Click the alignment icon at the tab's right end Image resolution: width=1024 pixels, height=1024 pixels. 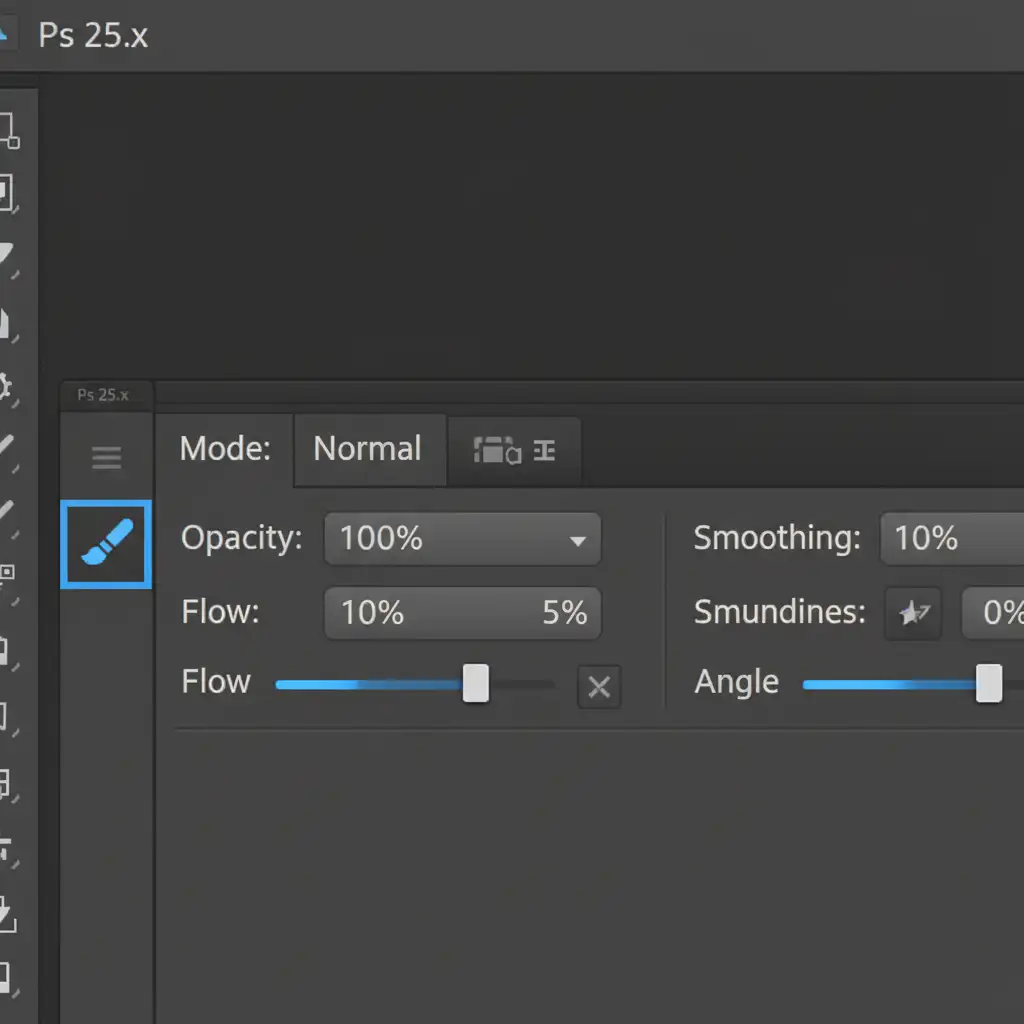[x=544, y=450]
